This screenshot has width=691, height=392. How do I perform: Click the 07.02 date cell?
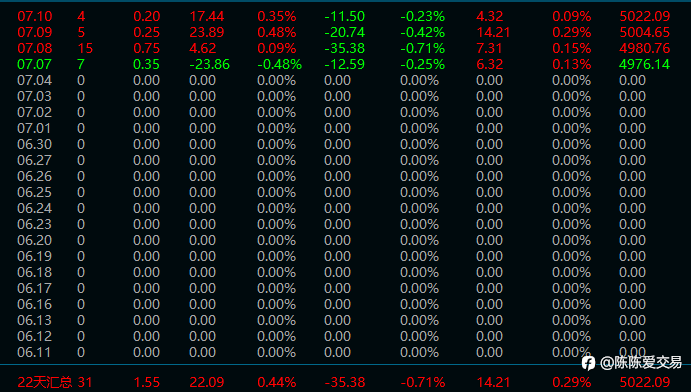click(x=35, y=112)
